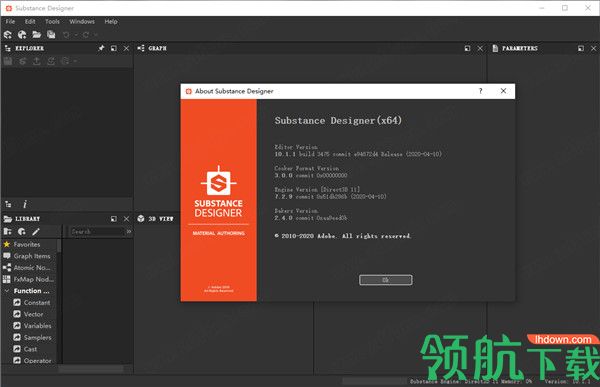Click the Explorer publish icon
The height and width of the screenshot is (387, 600).
click(51, 61)
